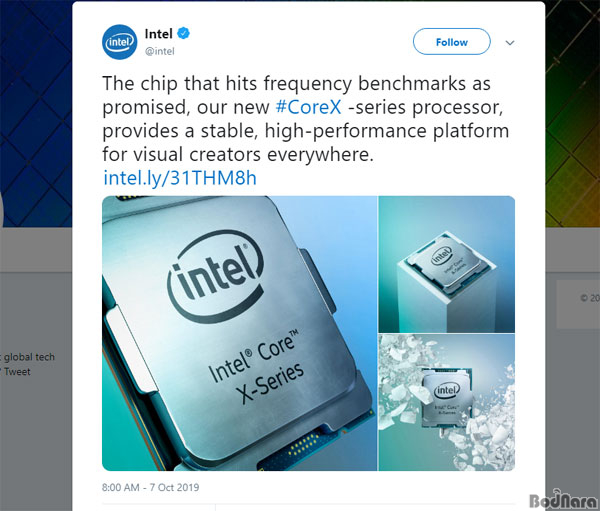Open the @intel handle
600x511 pixels.
(160, 51)
